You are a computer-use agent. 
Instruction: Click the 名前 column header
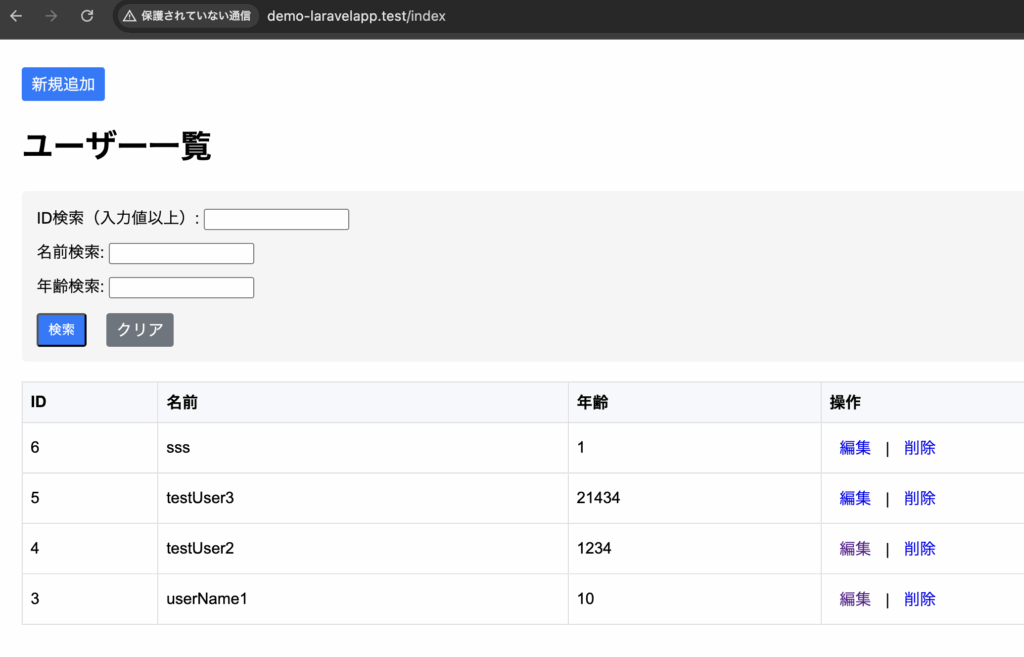point(182,402)
